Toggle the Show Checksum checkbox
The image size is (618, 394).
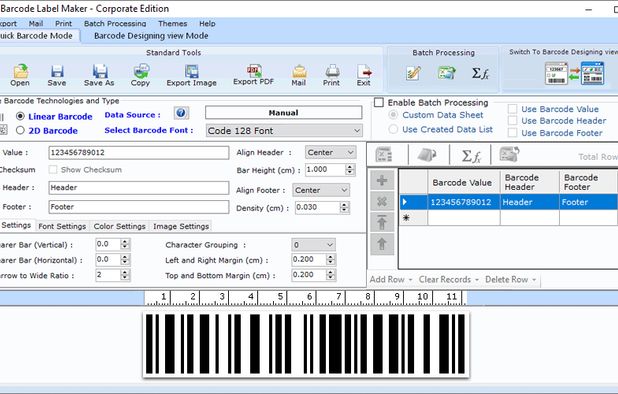point(53,169)
